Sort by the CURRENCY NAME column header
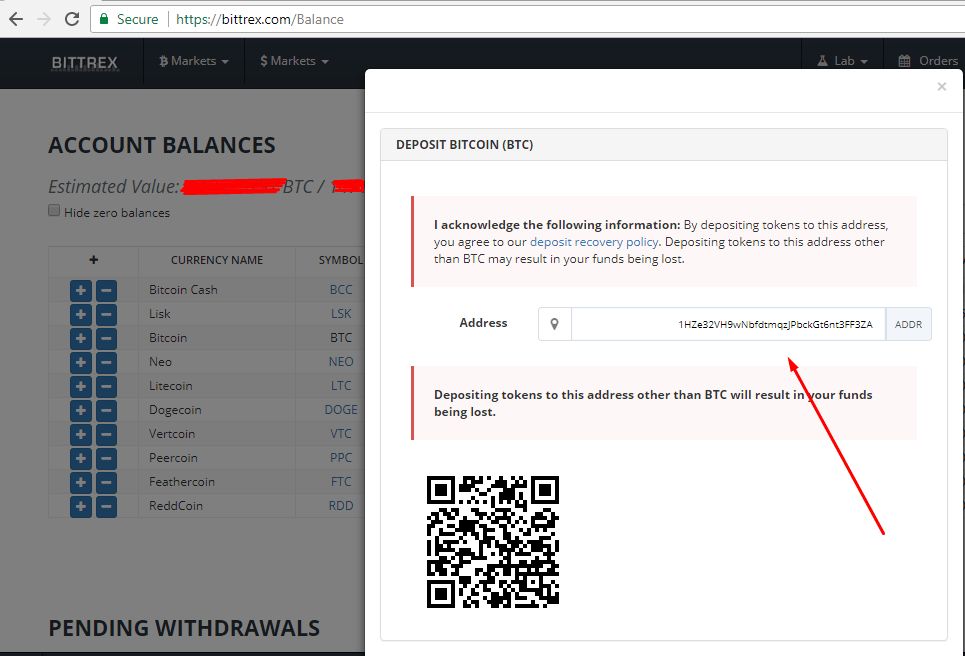 pos(217,260)
